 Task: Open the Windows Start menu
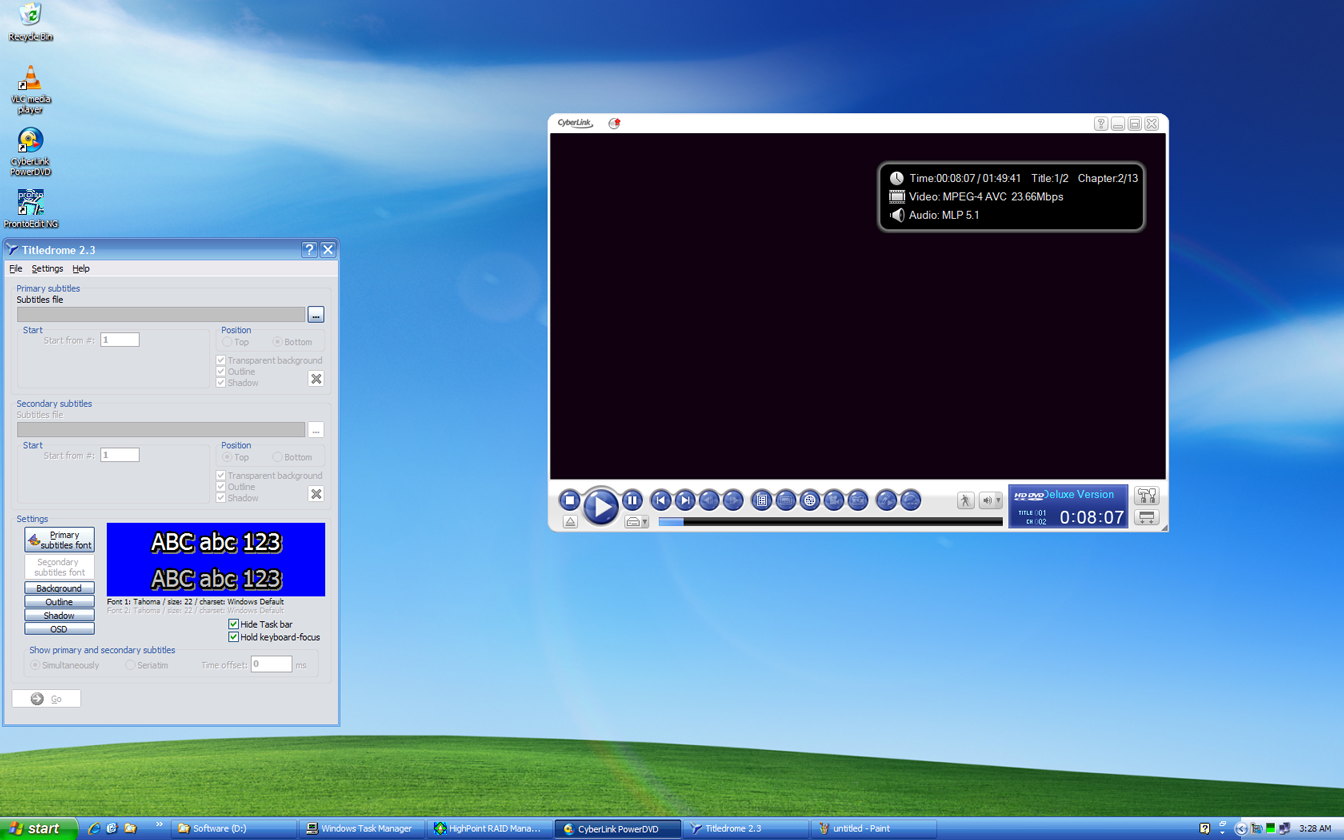(38, 829)
